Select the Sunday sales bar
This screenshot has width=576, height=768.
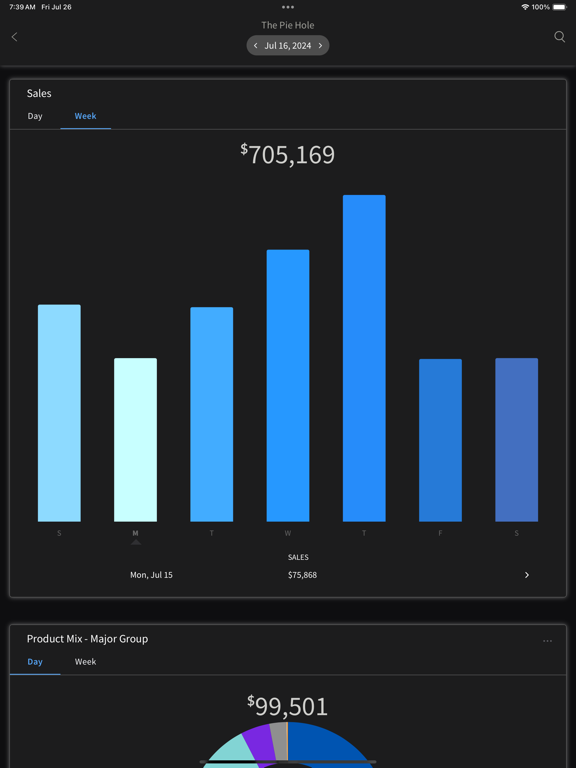coord(59,413)
